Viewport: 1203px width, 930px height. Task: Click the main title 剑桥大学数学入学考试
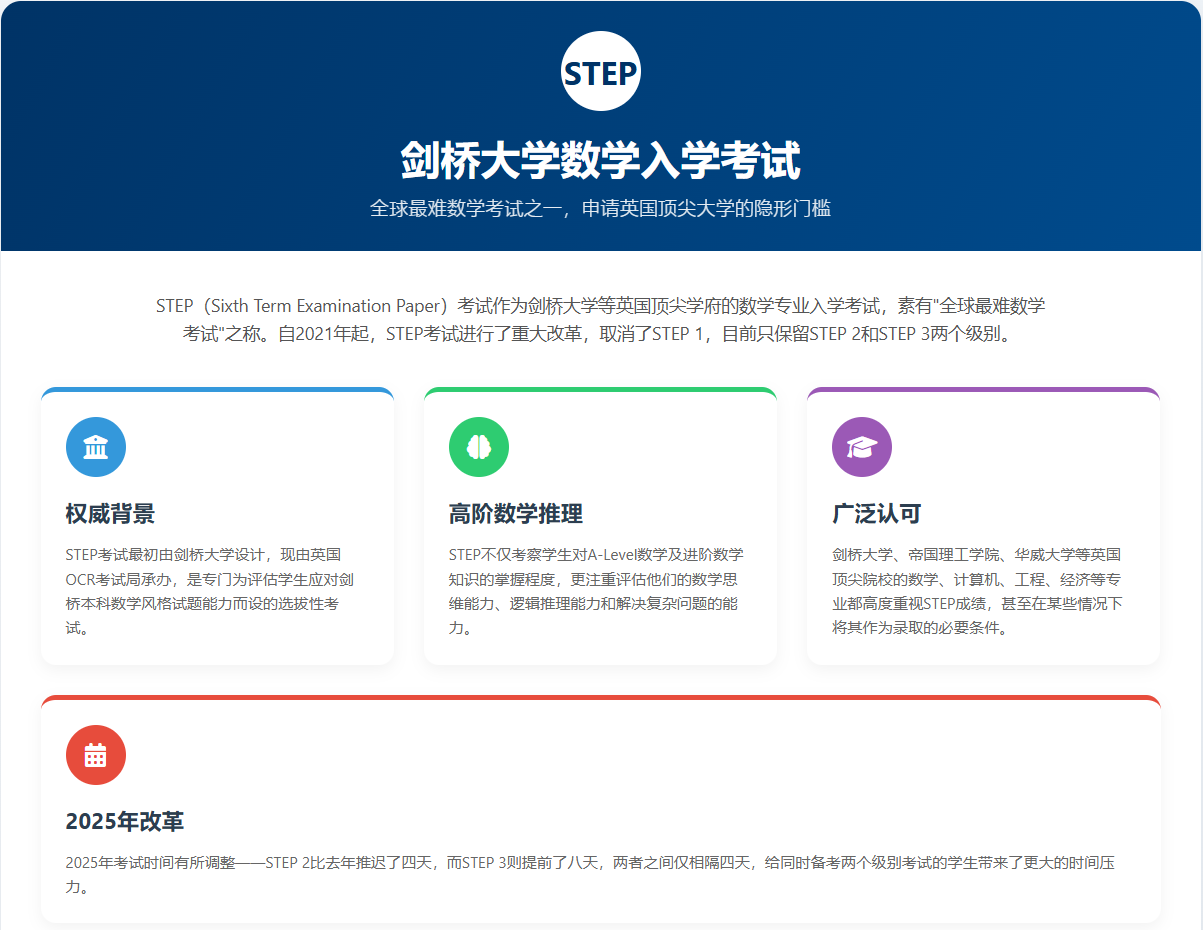(x=600, y=160)
